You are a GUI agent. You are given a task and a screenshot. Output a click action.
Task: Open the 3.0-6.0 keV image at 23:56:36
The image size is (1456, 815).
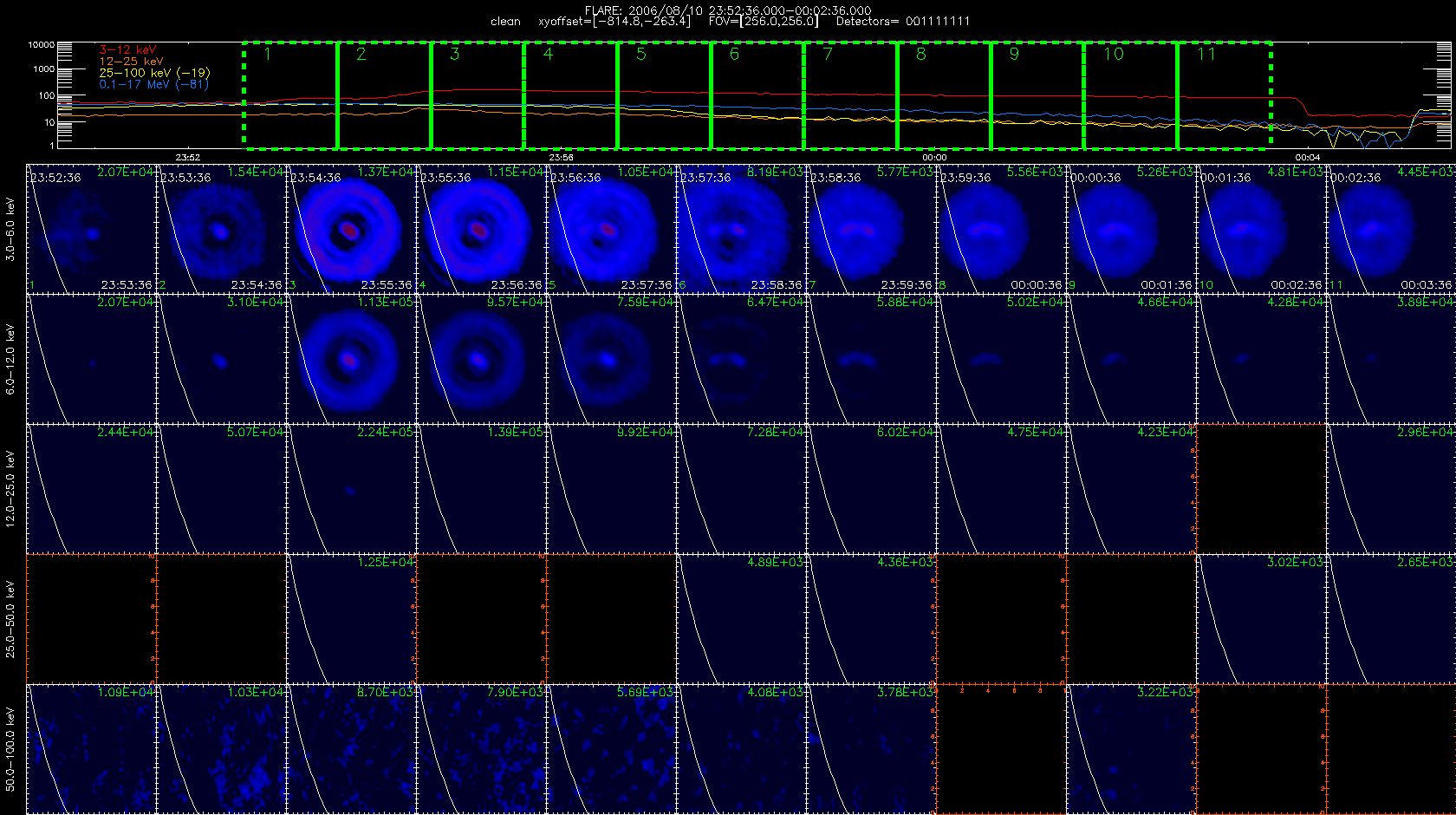(612, 229)
